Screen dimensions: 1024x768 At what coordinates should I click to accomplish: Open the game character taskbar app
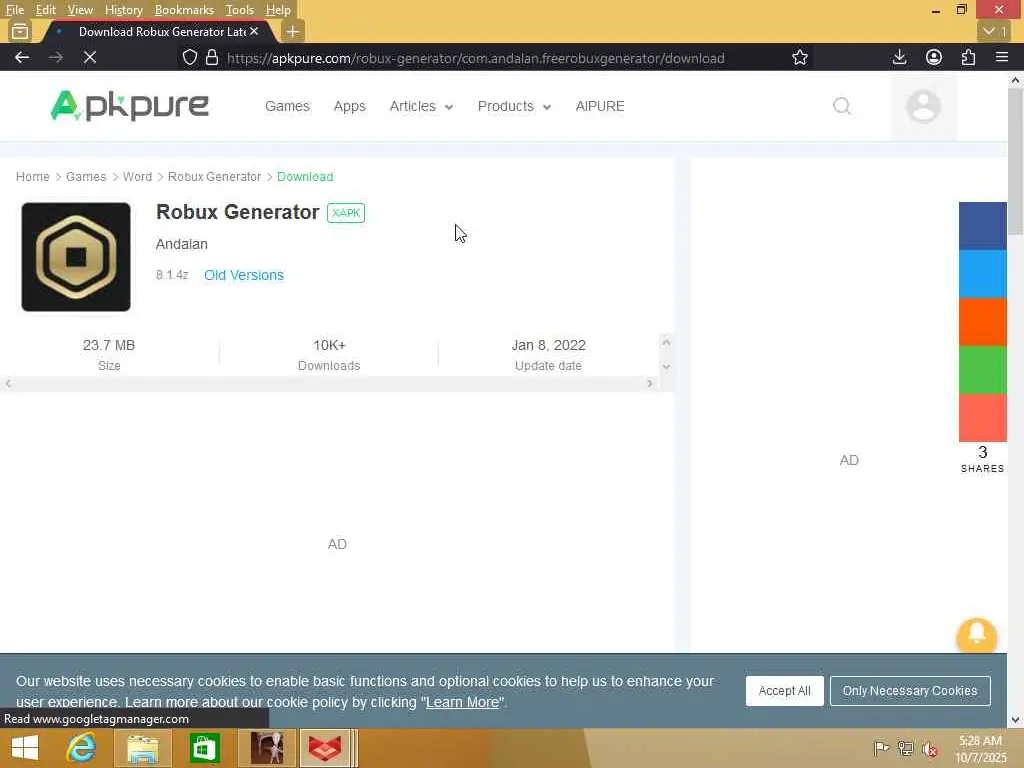click(267, 748)
